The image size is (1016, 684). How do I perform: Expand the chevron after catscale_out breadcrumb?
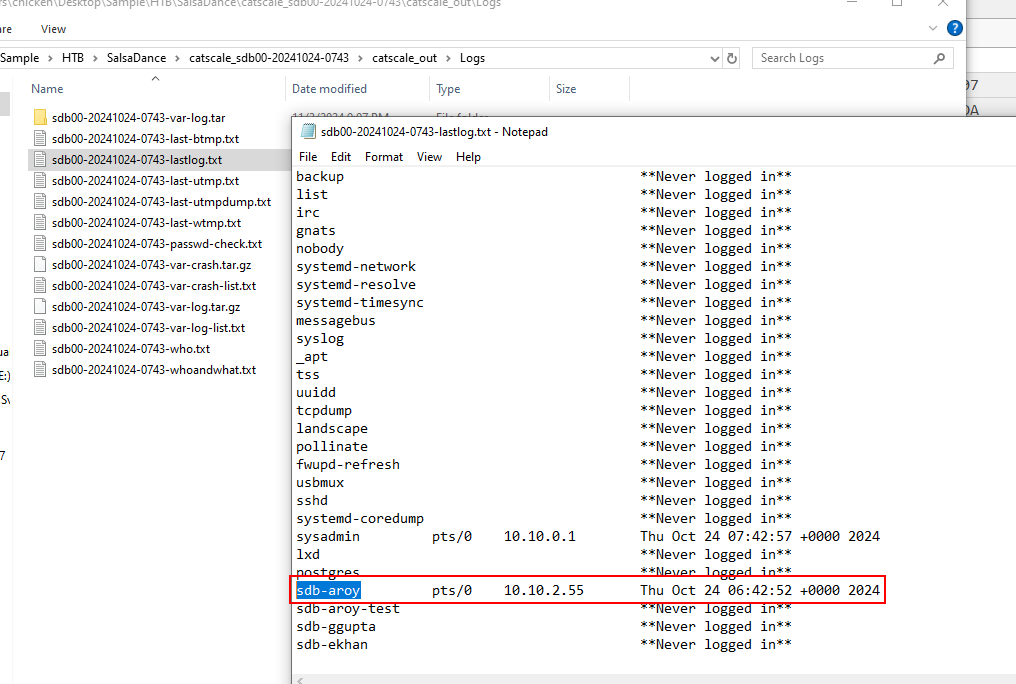[x=448, y=58]
